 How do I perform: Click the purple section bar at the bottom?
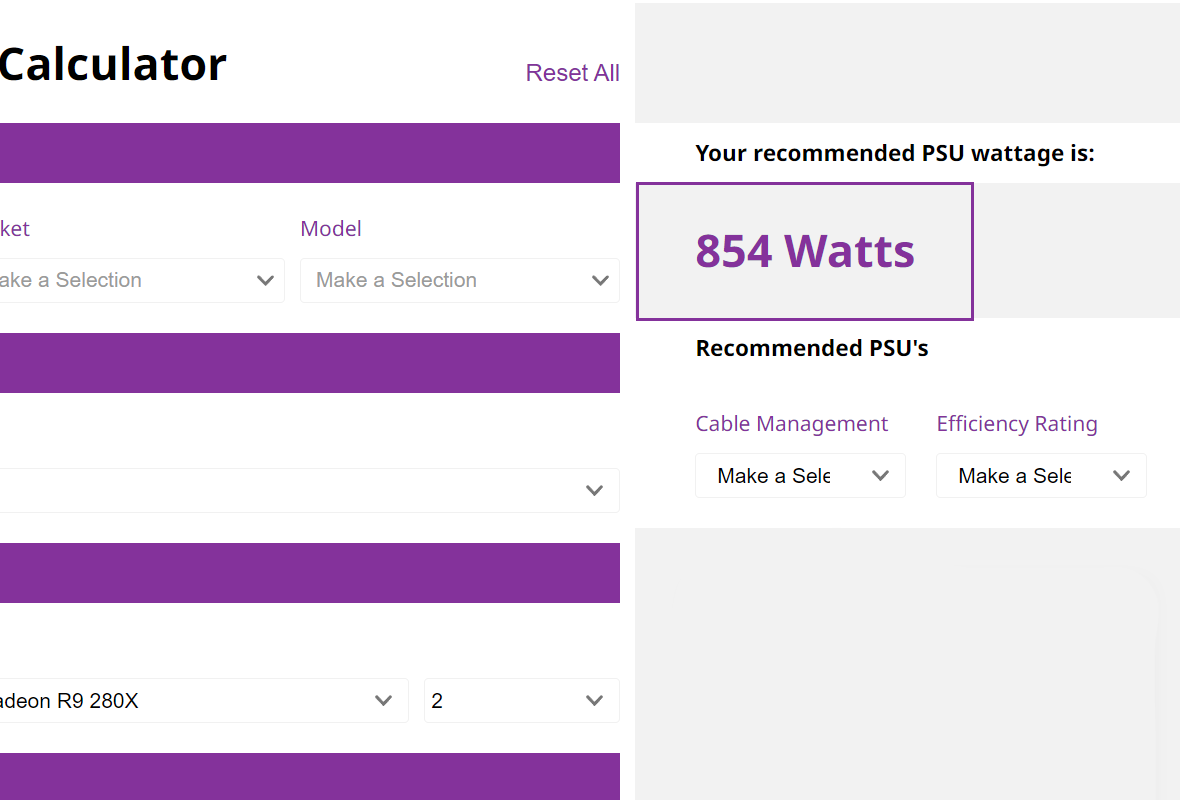[x=309, y=777]
